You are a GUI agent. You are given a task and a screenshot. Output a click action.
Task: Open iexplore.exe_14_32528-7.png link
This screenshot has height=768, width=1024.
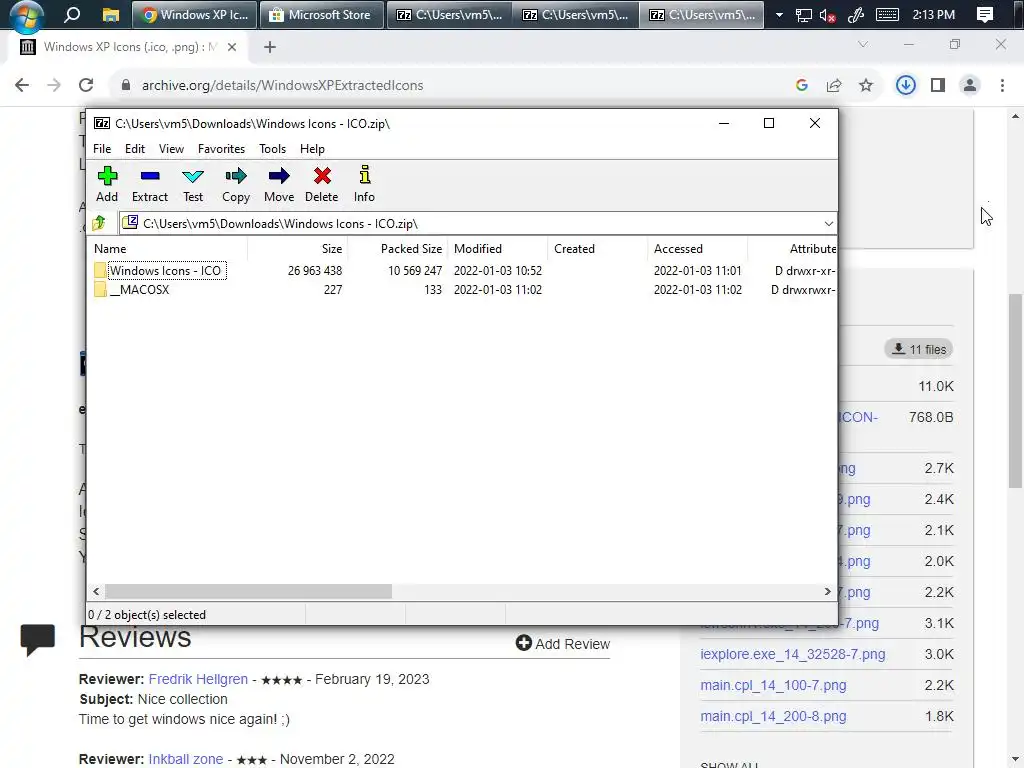[x=793, y=654]
